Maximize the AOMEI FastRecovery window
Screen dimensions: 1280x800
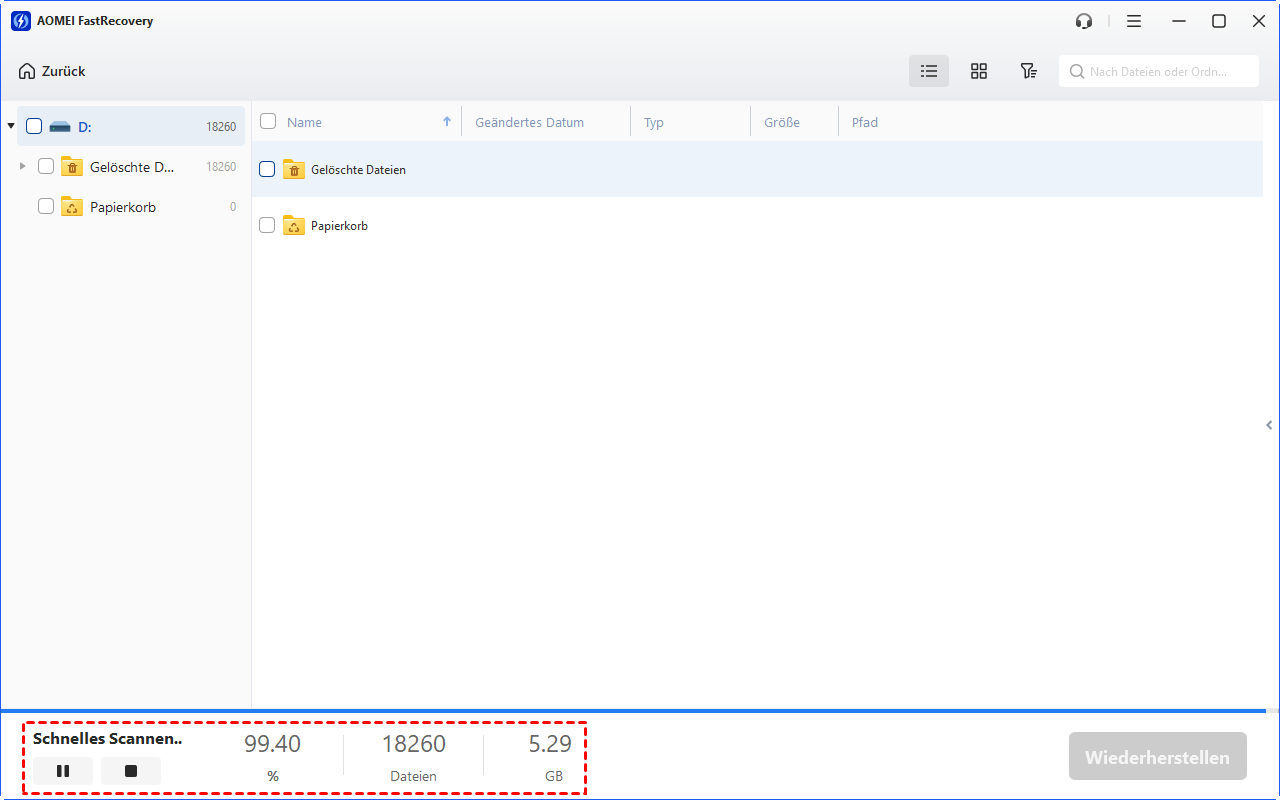click(1219, 21)
